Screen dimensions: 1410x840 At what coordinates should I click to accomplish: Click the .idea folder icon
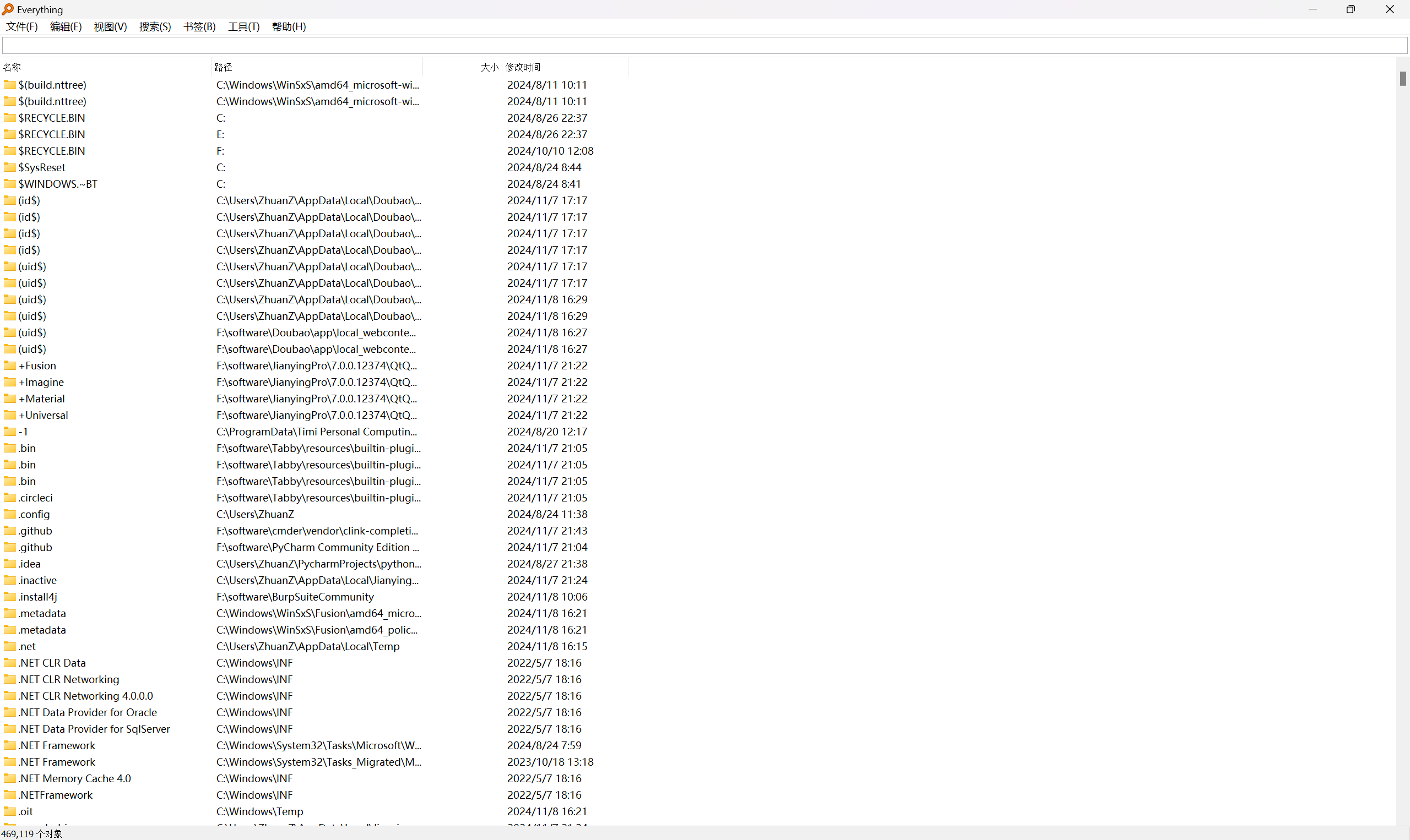(x=9, y=564)
